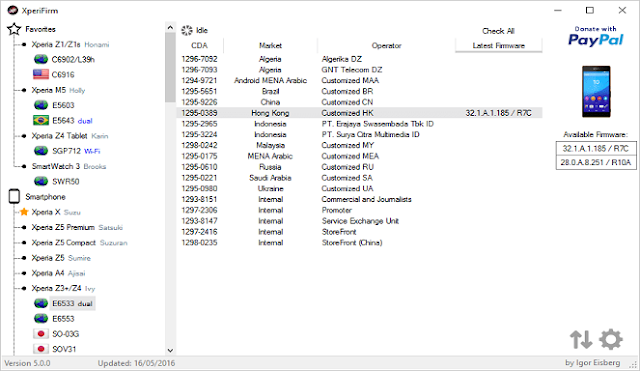Select the Saudi Arabia Customized SA row
This screenshot has height=371, width=640.
(359, 178)
